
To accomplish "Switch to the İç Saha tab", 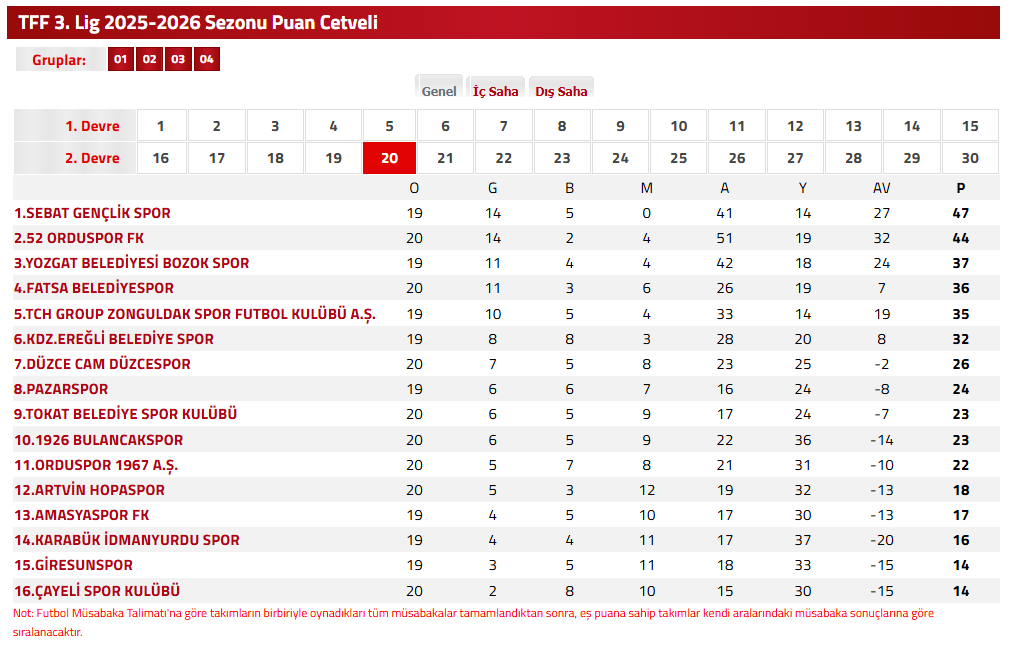I will [496, 89].
